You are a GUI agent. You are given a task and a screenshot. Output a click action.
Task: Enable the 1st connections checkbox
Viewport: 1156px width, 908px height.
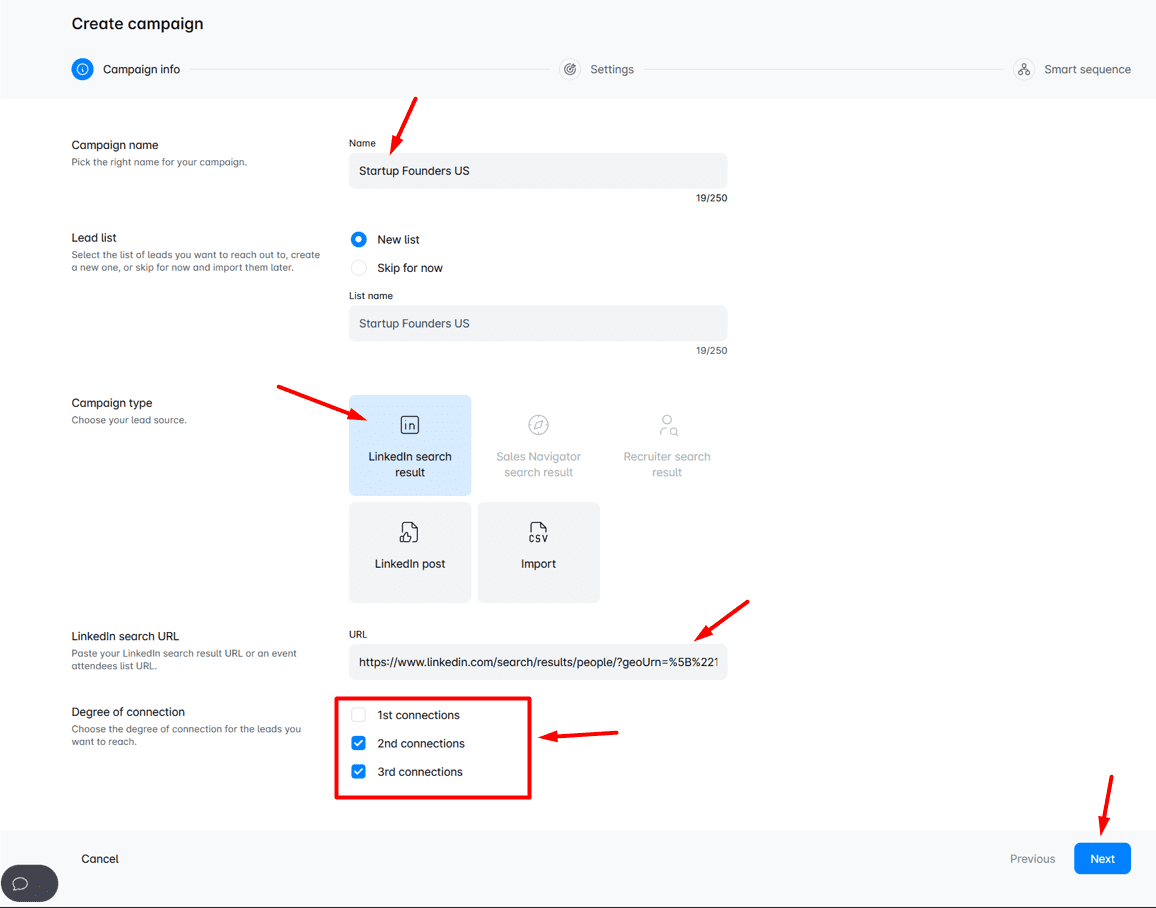click(x=359, y=715)
